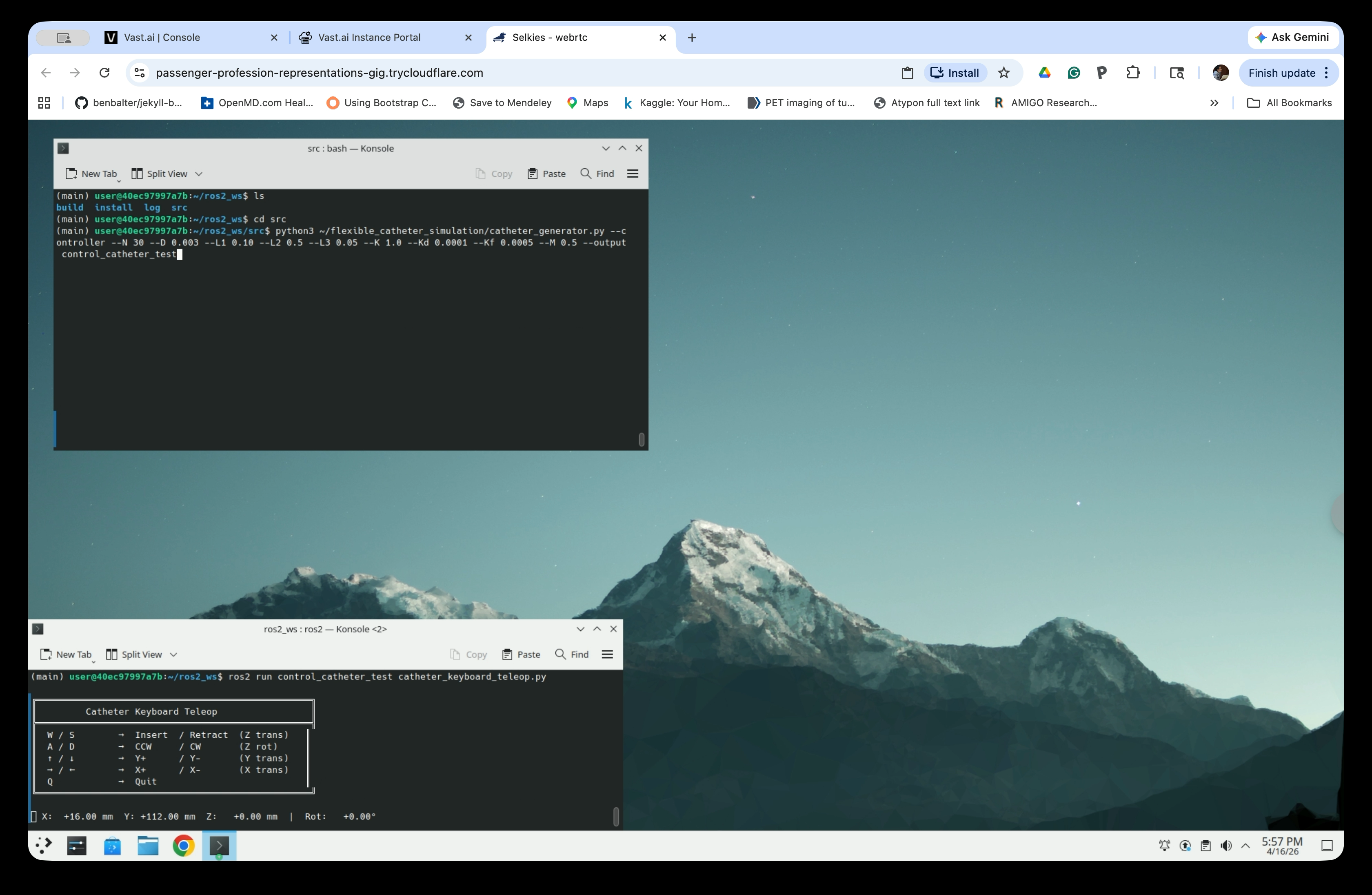Image resolution: width=1372 pixels, height=895 pixels.
Task: Open a new tab in the src Konsole window
Action: pyautogui.click(x=92, y=174)
